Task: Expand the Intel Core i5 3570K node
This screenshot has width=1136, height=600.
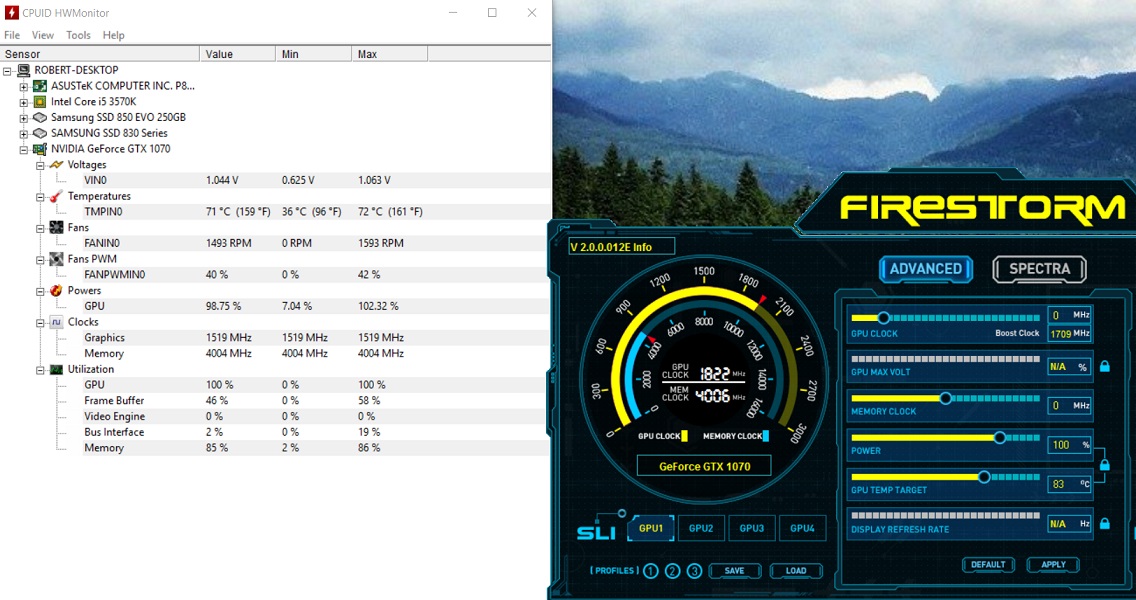Action: point(24,103)
